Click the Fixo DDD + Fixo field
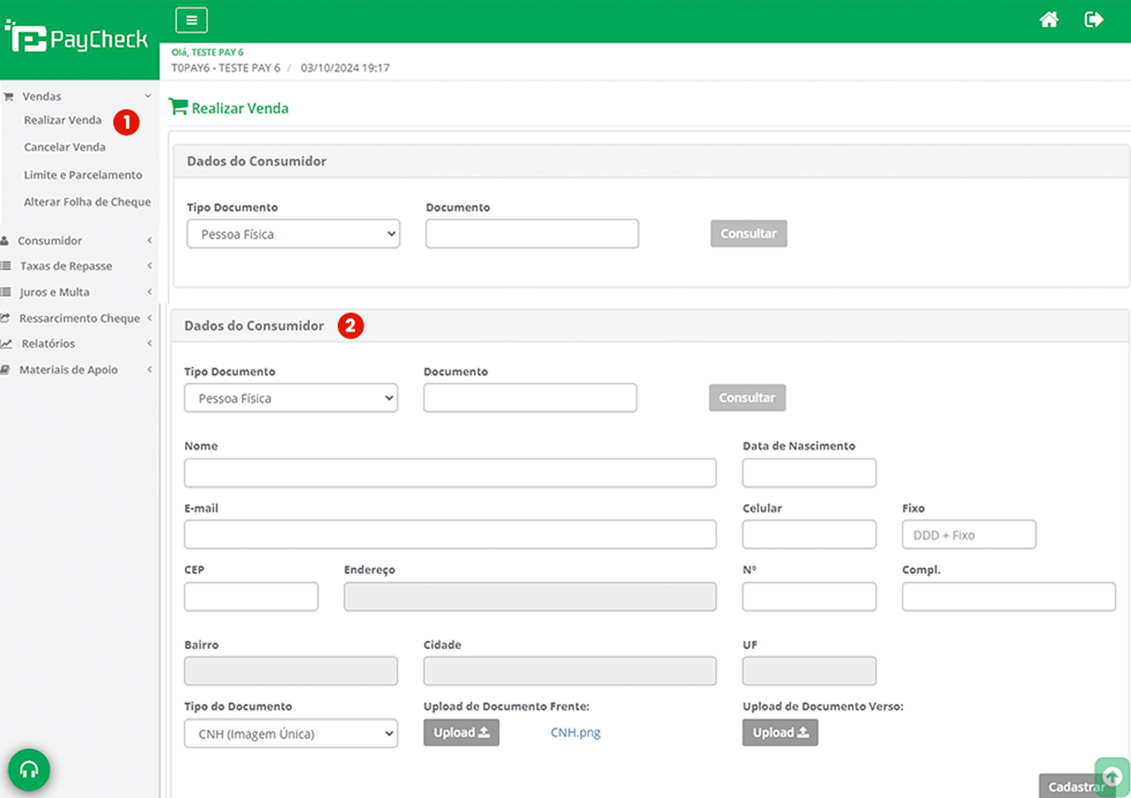Screen dimensions: 1131x798 pos(969,535)
